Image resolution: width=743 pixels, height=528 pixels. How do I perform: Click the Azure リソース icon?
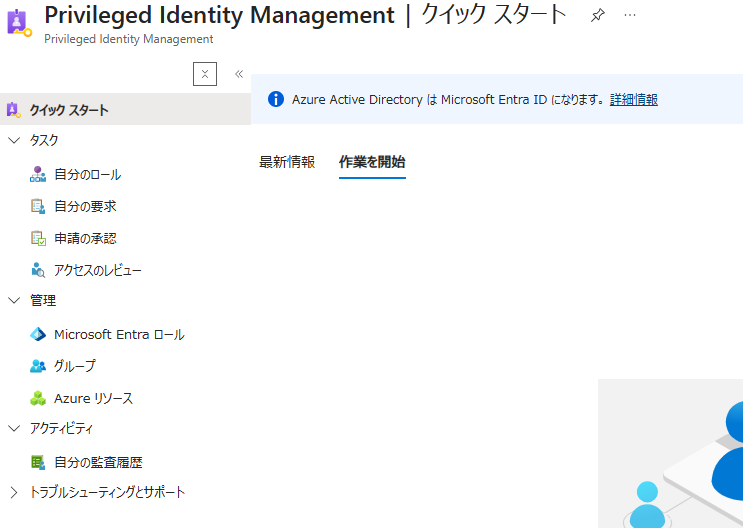pos(38,398)
